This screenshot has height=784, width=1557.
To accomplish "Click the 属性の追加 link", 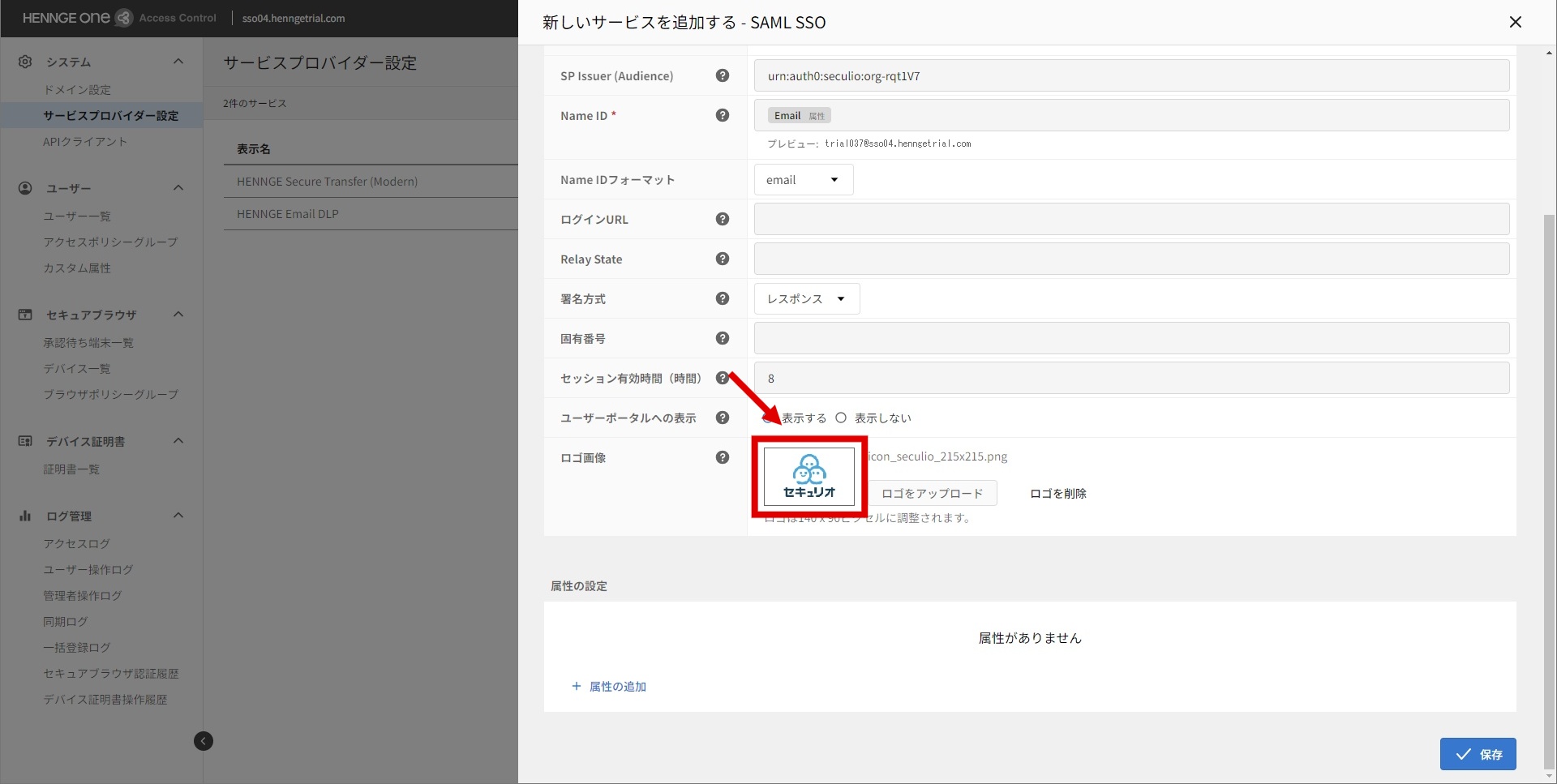I will (x=609, y=686).
